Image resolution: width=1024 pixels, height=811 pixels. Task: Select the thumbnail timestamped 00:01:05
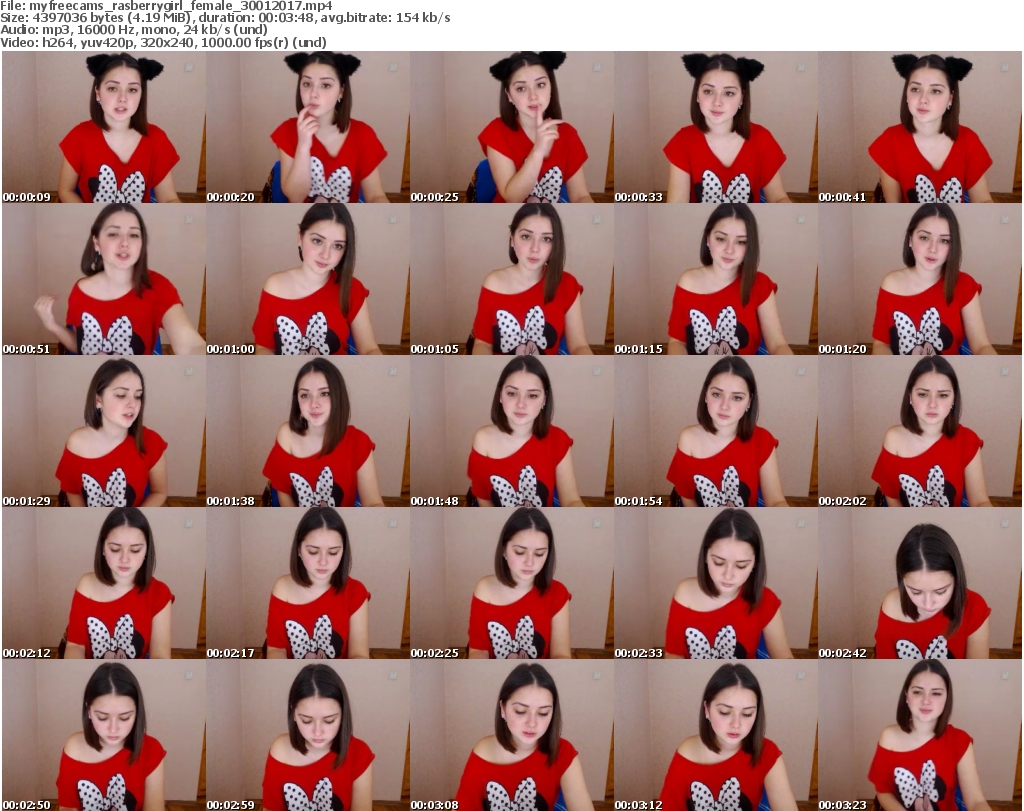511,279
